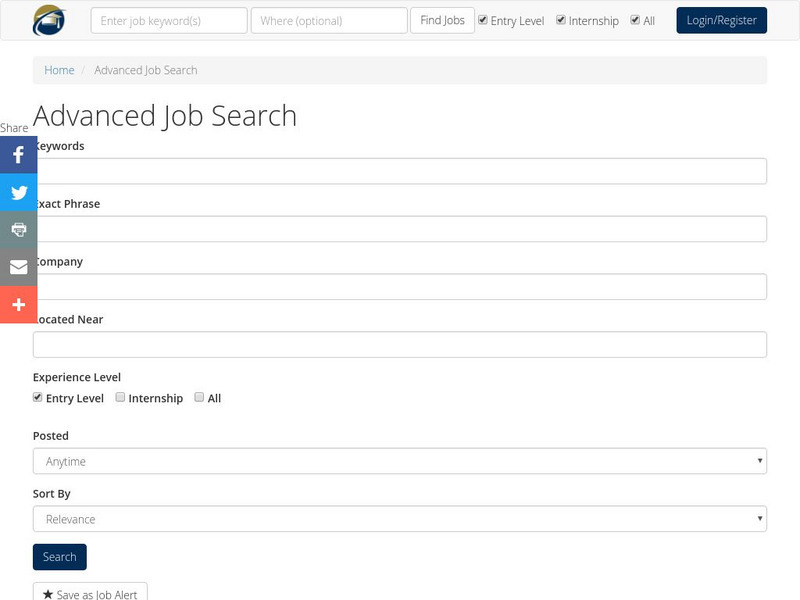800x600 pixels.
Task: Click the print icon in share sidebar
Action: (x=18, y=230)
